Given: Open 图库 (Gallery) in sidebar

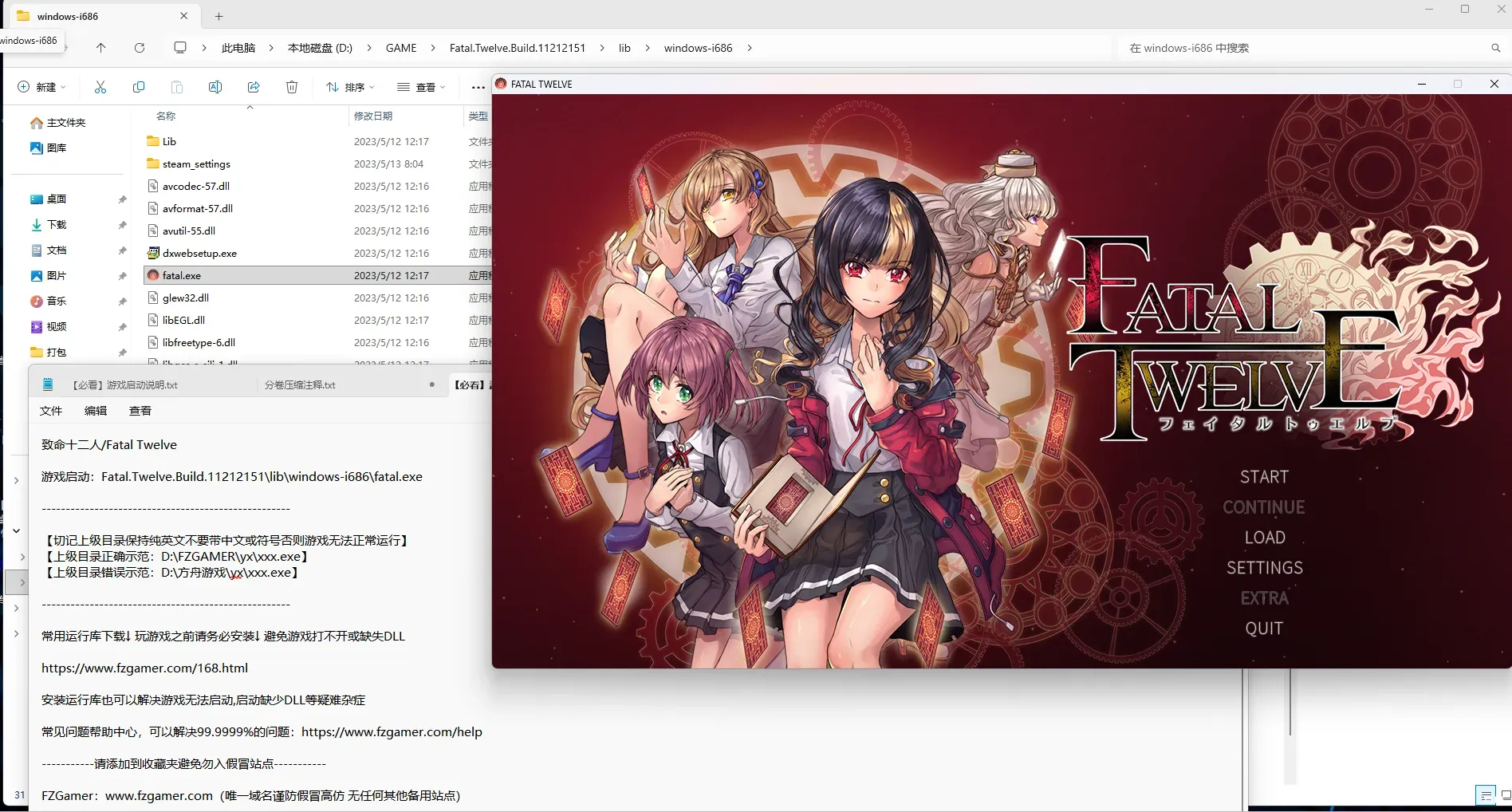Looking at the screenshot, I should (x=48, y=148).
